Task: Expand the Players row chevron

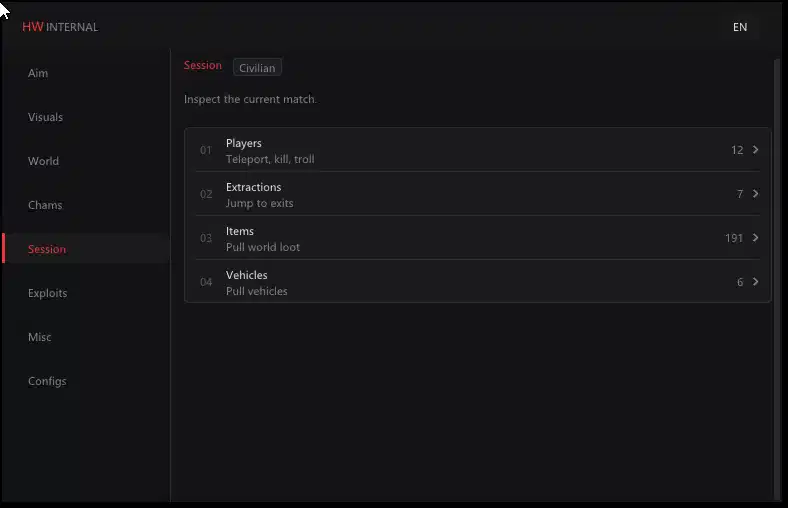Action: point(755,150)
